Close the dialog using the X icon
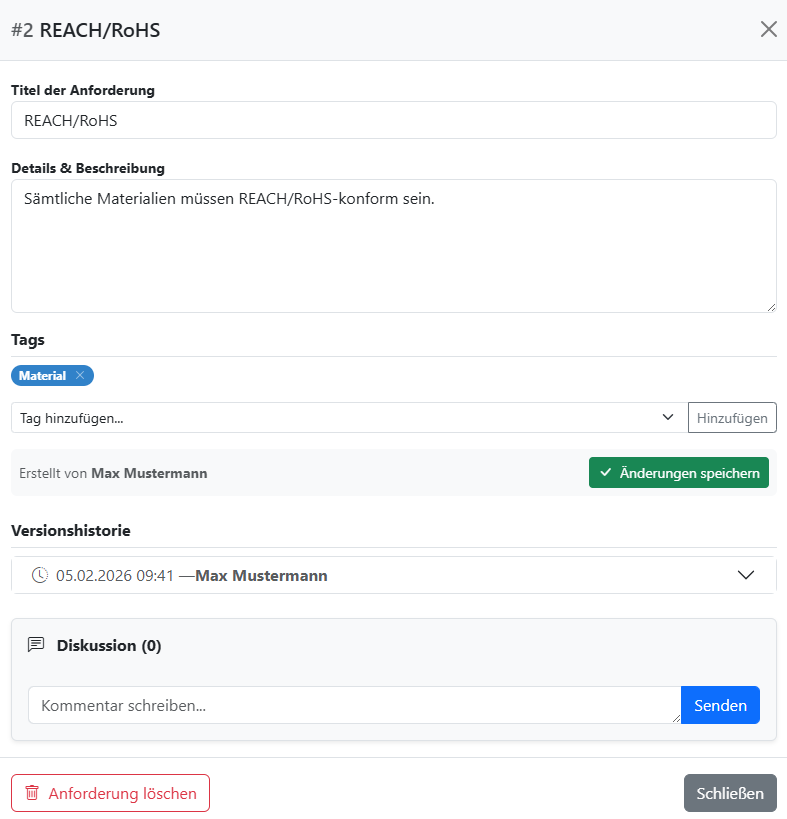This screenshot has width=787, height=819. [768, 29]
